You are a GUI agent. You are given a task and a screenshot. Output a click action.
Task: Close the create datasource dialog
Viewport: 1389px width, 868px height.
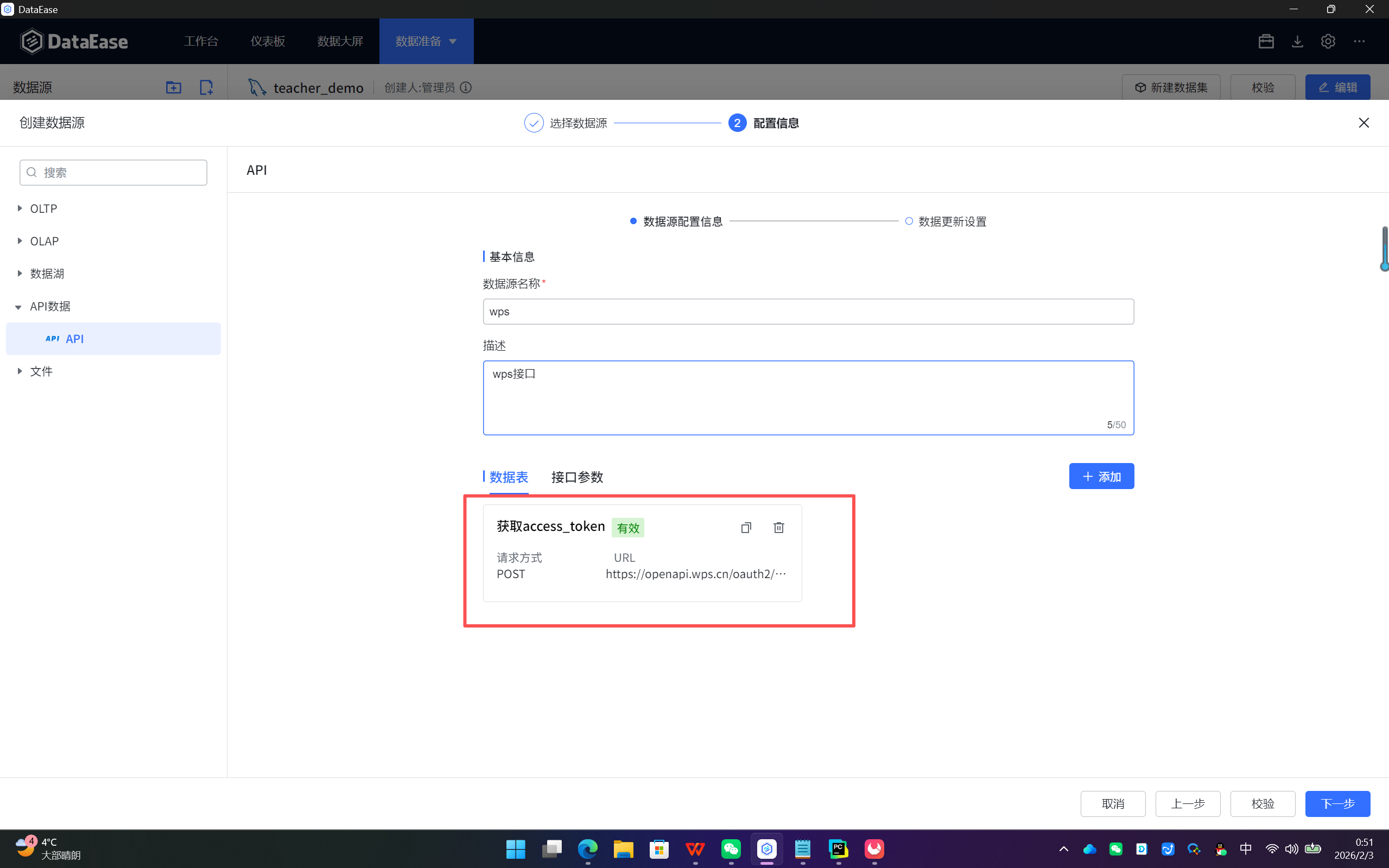[x=1363, y=123]
